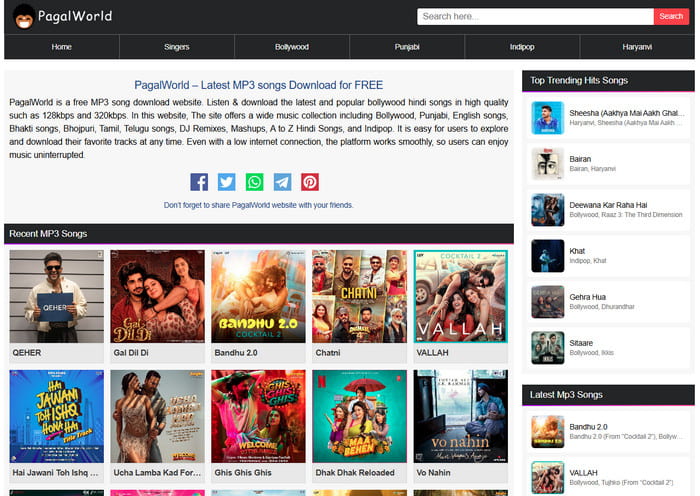Click the QEHER song title
The height and width of the screenshot is (496, 700).
[27, 353]
